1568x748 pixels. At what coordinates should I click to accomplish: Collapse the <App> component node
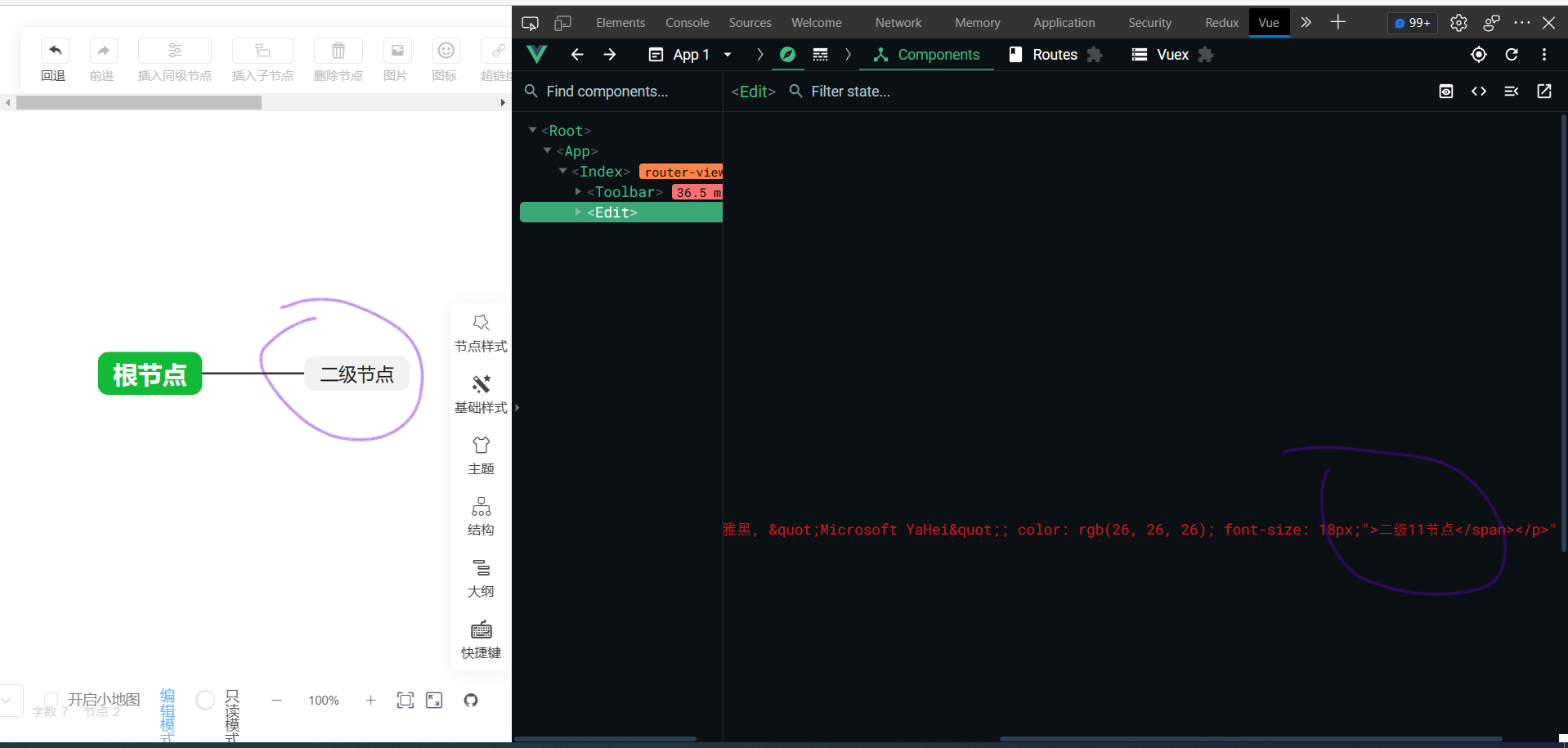548,150
